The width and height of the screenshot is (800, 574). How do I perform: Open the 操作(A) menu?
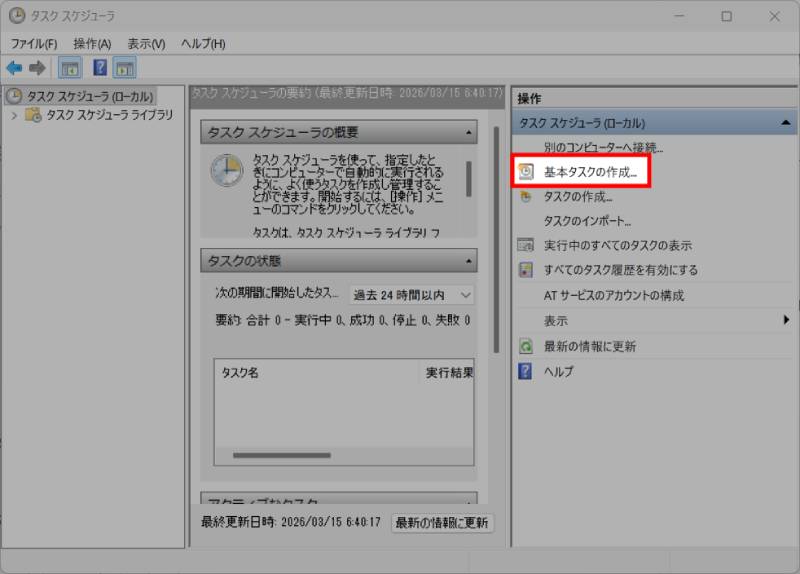[92, 44]
